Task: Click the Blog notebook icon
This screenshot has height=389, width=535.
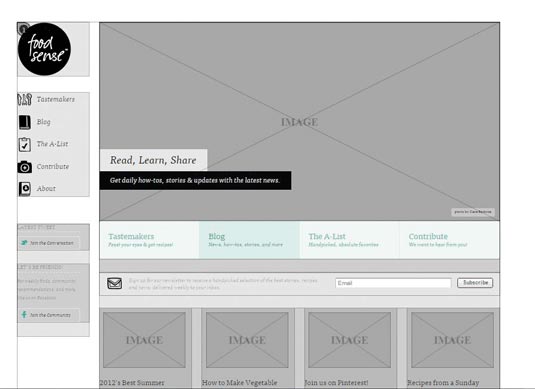Action: [x=25, y=122]
